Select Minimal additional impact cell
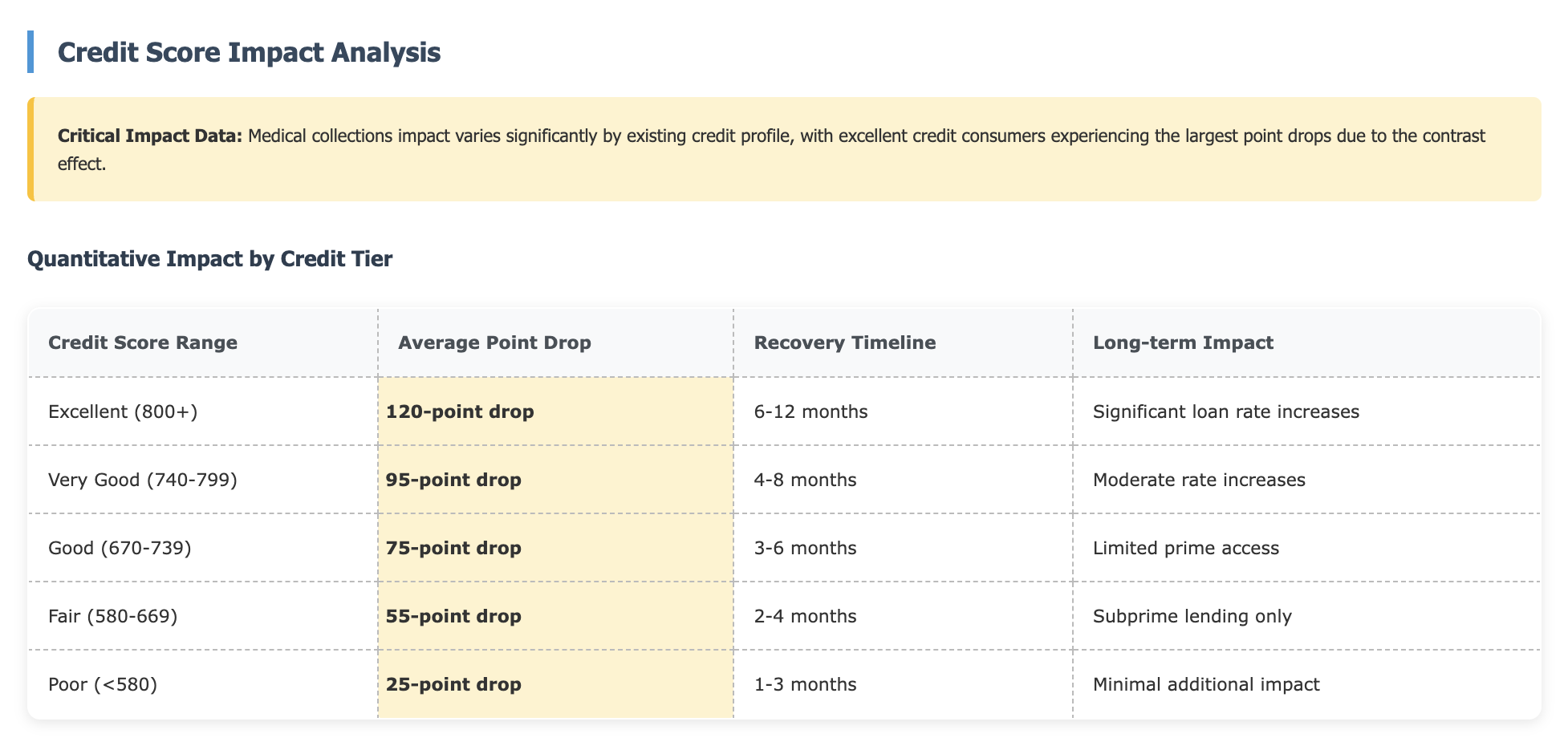1568x746 pixels. click(1306, 684)
